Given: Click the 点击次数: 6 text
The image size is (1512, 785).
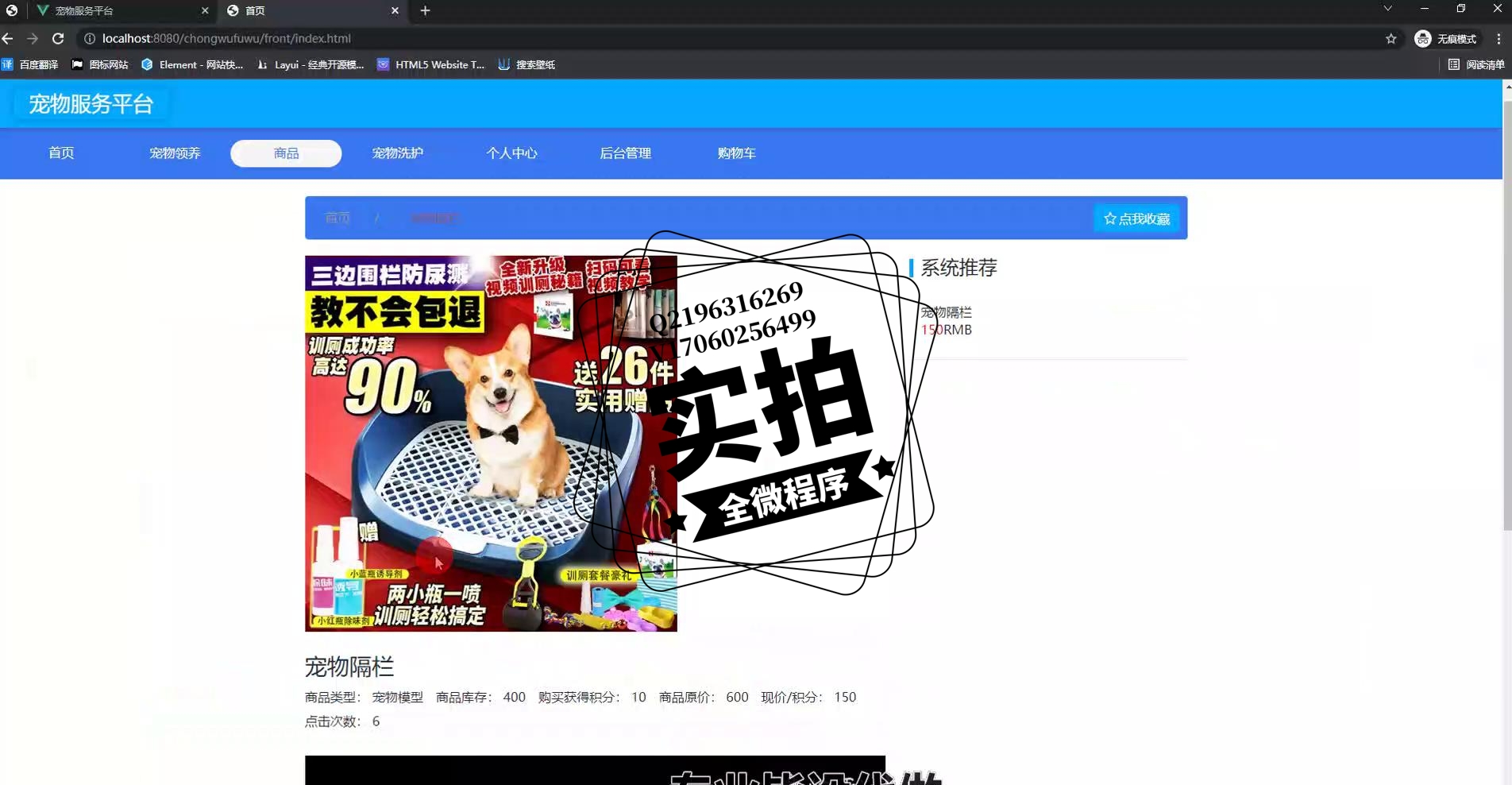Looking at the screenshot, I should 342,721.
